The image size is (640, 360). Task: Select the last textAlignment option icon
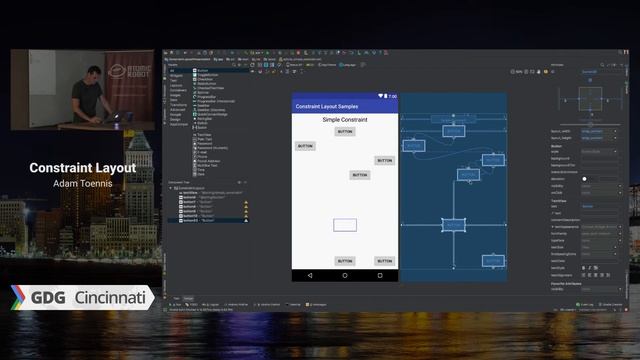(x=608, y=275)
